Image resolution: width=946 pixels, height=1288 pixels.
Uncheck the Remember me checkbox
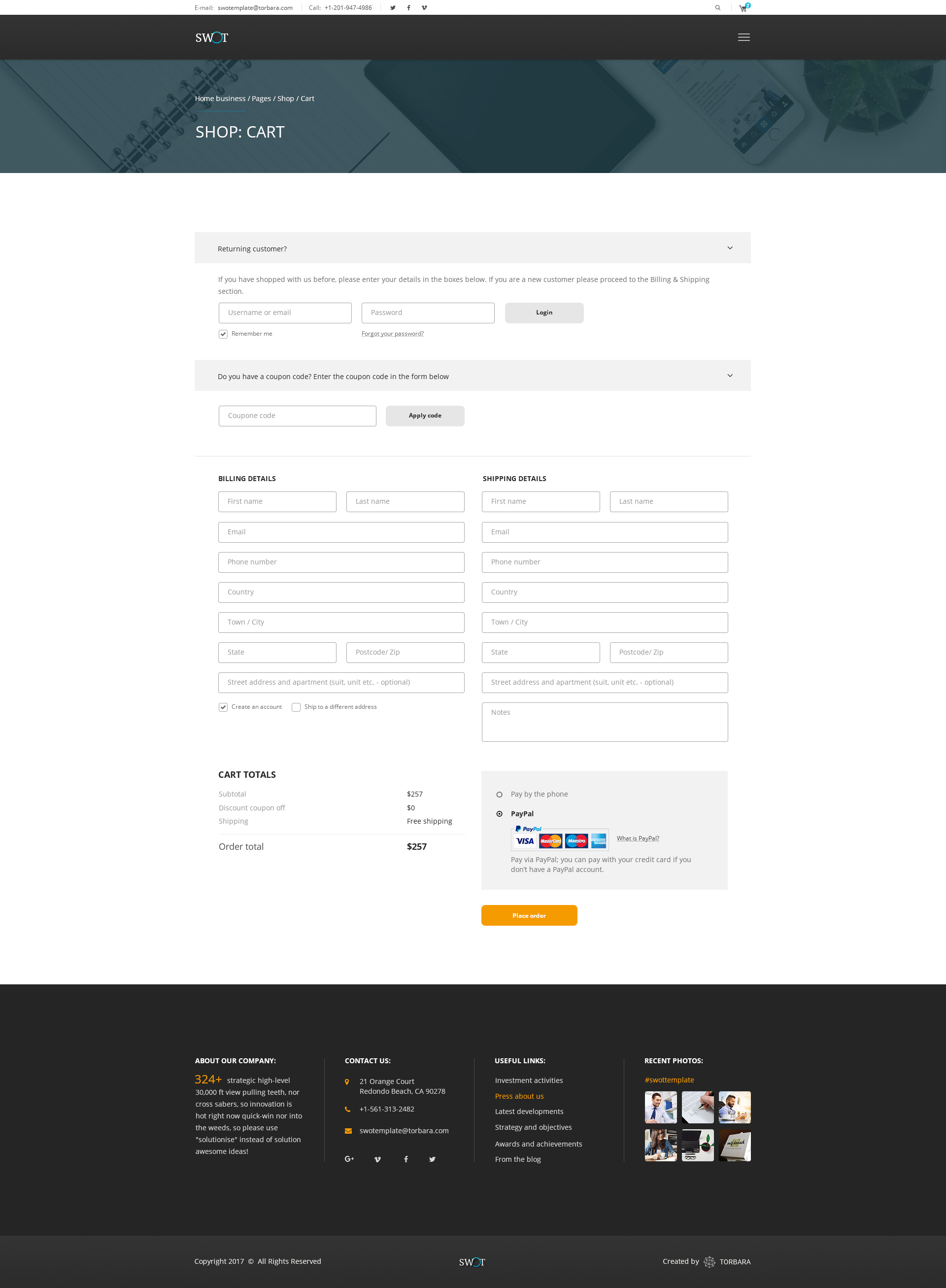(x=223, y=334)
